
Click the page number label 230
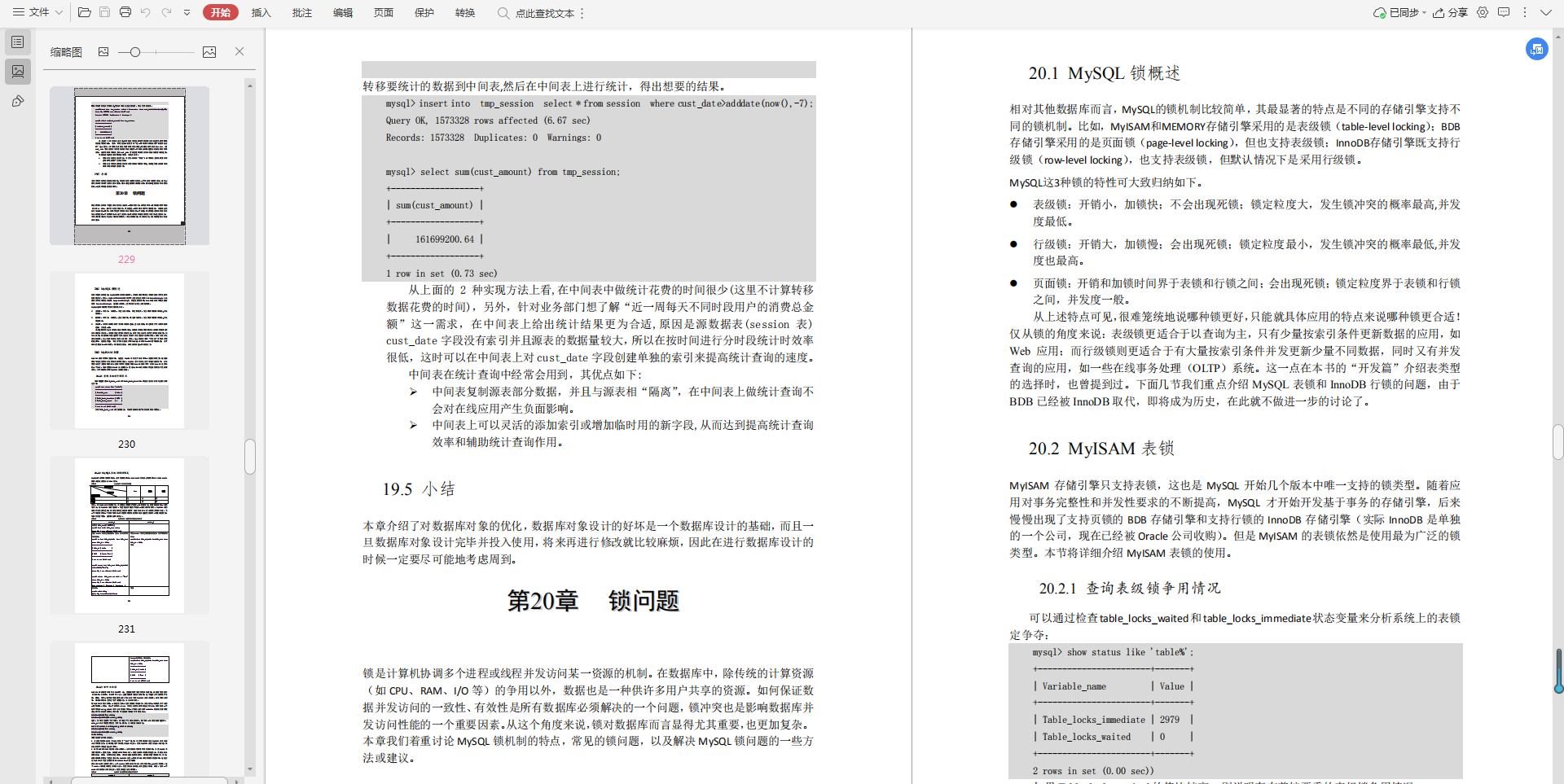[x=126, y=444]
